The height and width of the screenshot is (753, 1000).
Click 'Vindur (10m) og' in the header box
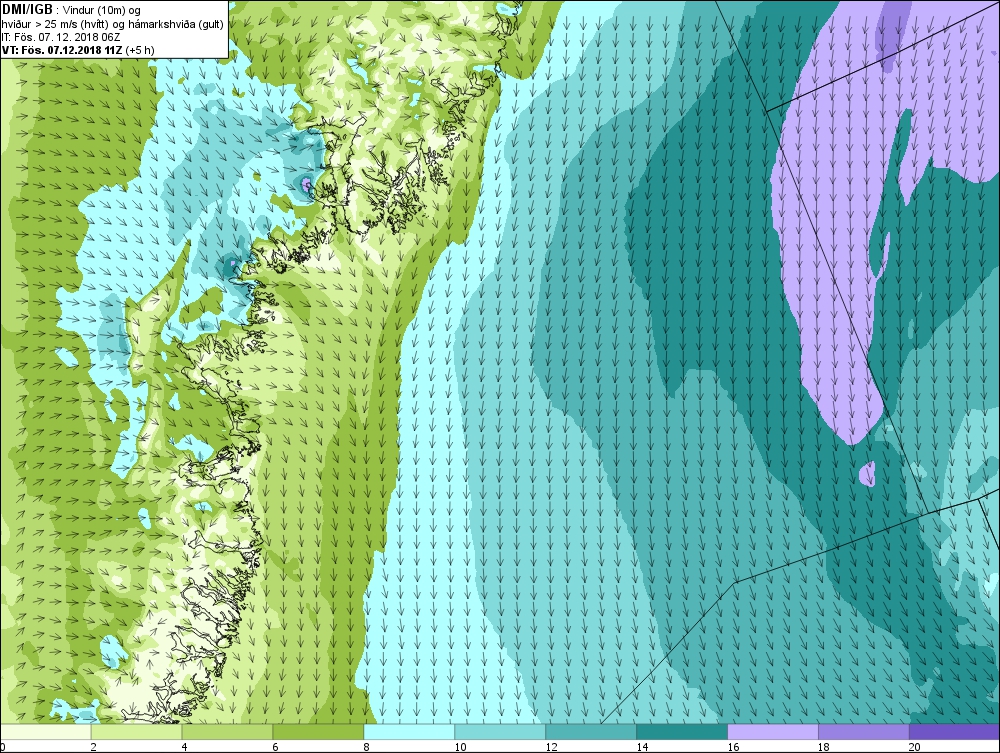click(103, 10)
